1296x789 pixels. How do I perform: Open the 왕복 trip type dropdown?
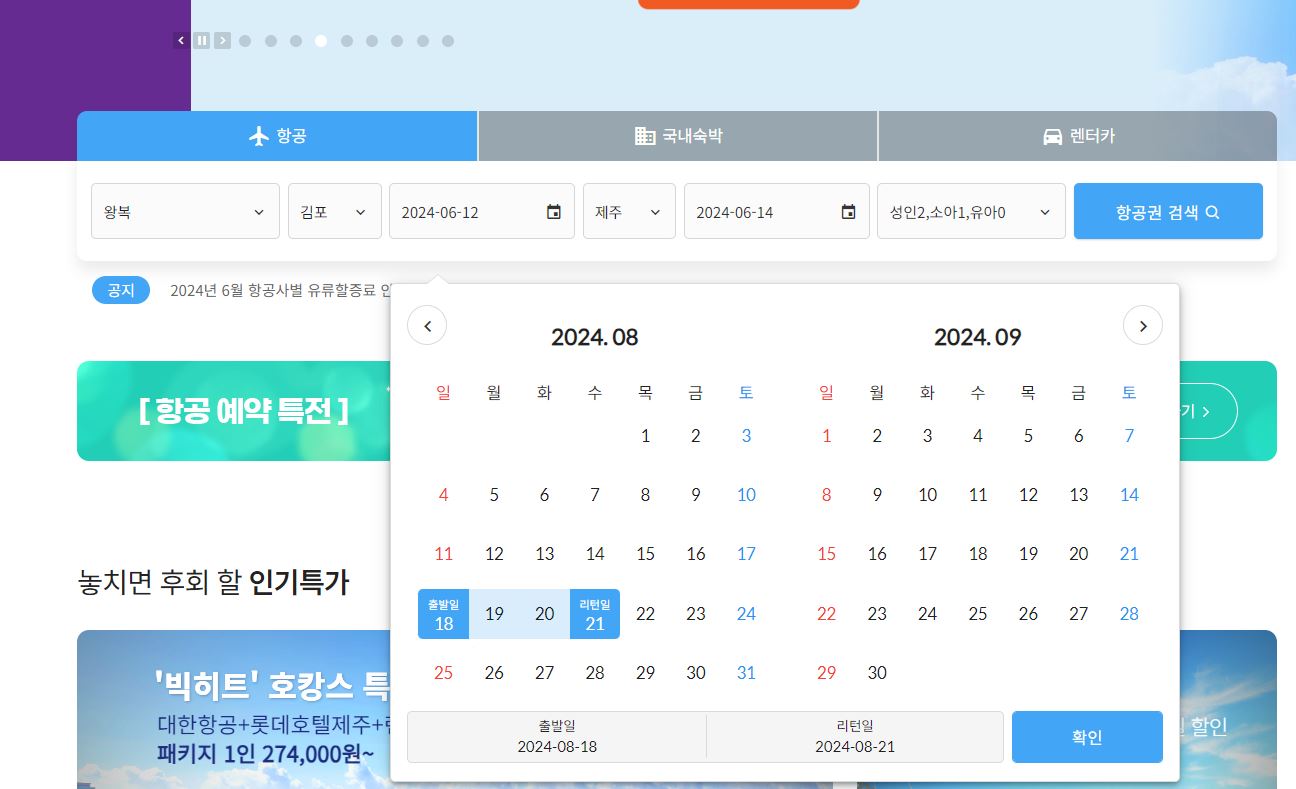pyautogui.click(x=185, y=211)
